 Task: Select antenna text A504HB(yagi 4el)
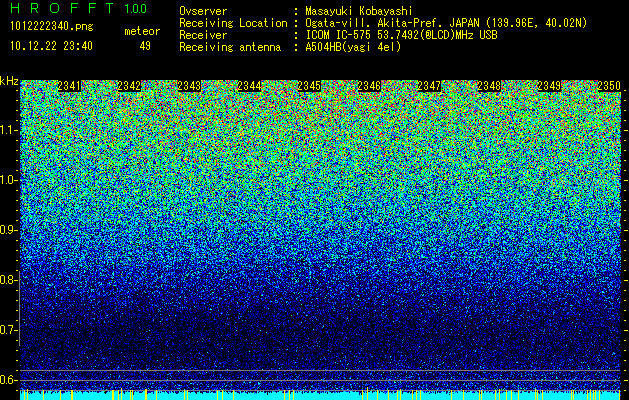click(353, 47)
